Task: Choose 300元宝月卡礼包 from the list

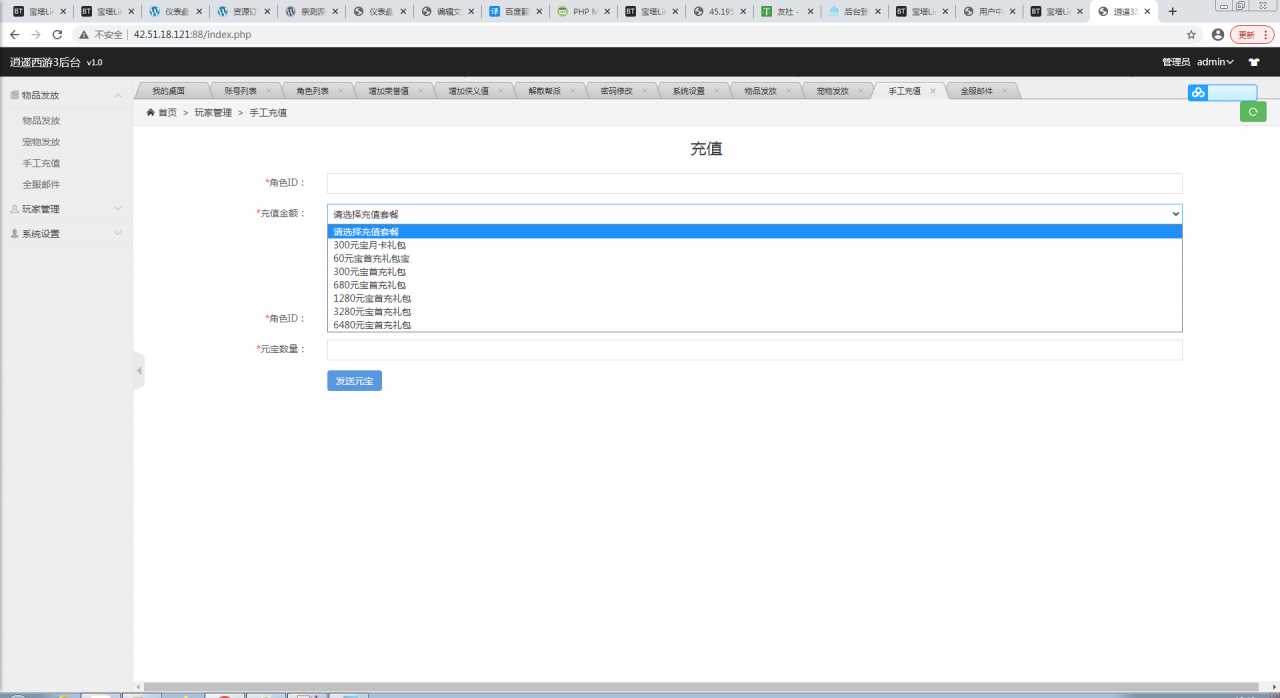Action: click(369, 245)
